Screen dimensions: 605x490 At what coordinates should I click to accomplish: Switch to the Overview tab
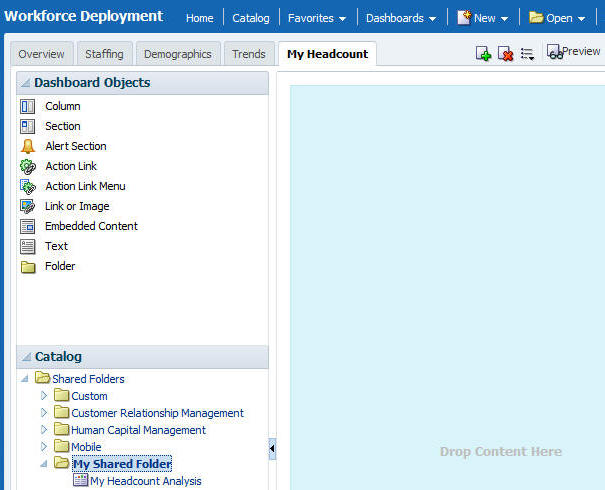tap(42, 54)
